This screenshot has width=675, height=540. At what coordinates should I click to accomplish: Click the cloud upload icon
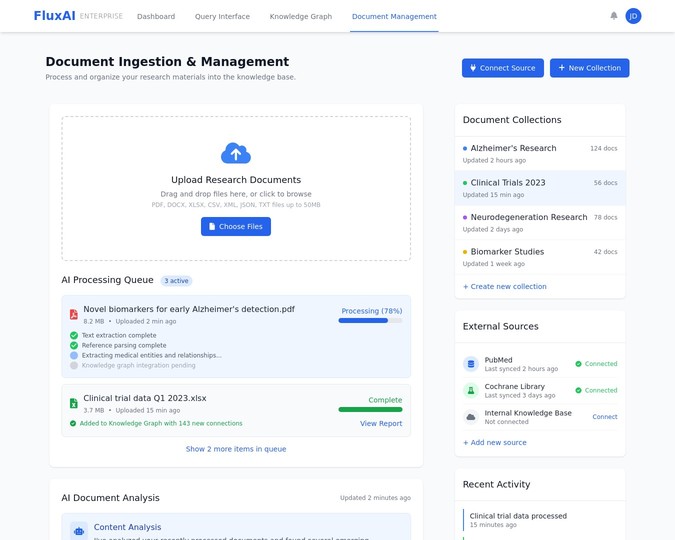tap(236, 153)
